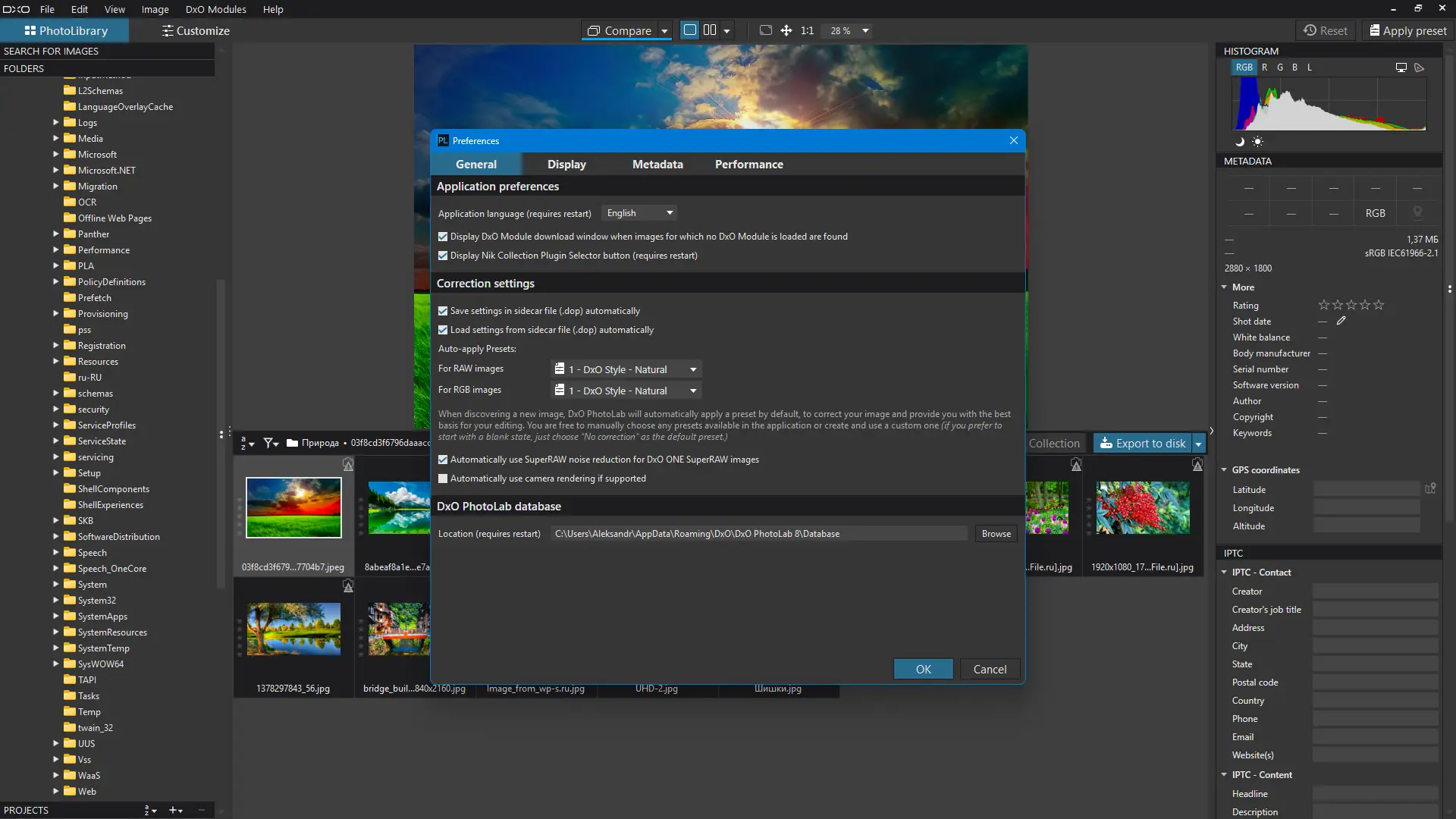The width and height of the screenshot is (1456, 819).
Task: Show only the R histogram channel
Action: click(x=1264, y=67)
